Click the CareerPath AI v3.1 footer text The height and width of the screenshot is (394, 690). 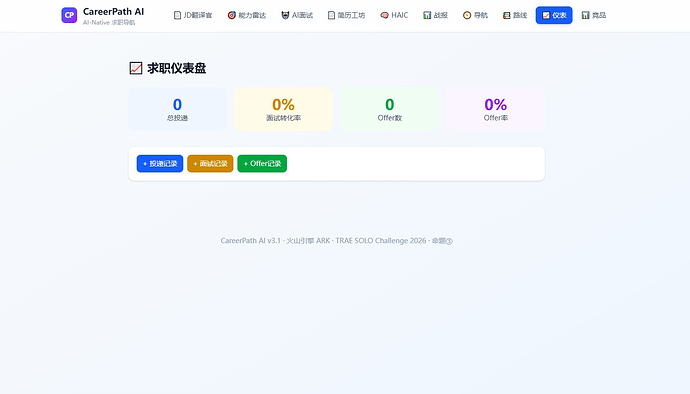click(x=337, y=241)
